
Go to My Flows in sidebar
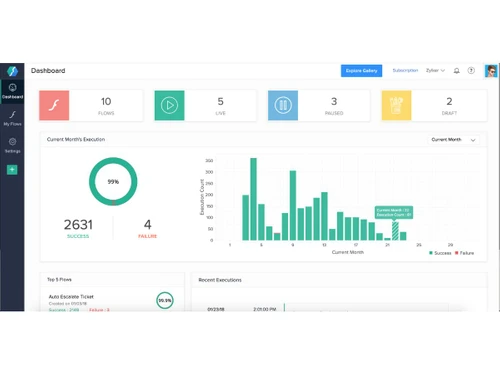12,118
